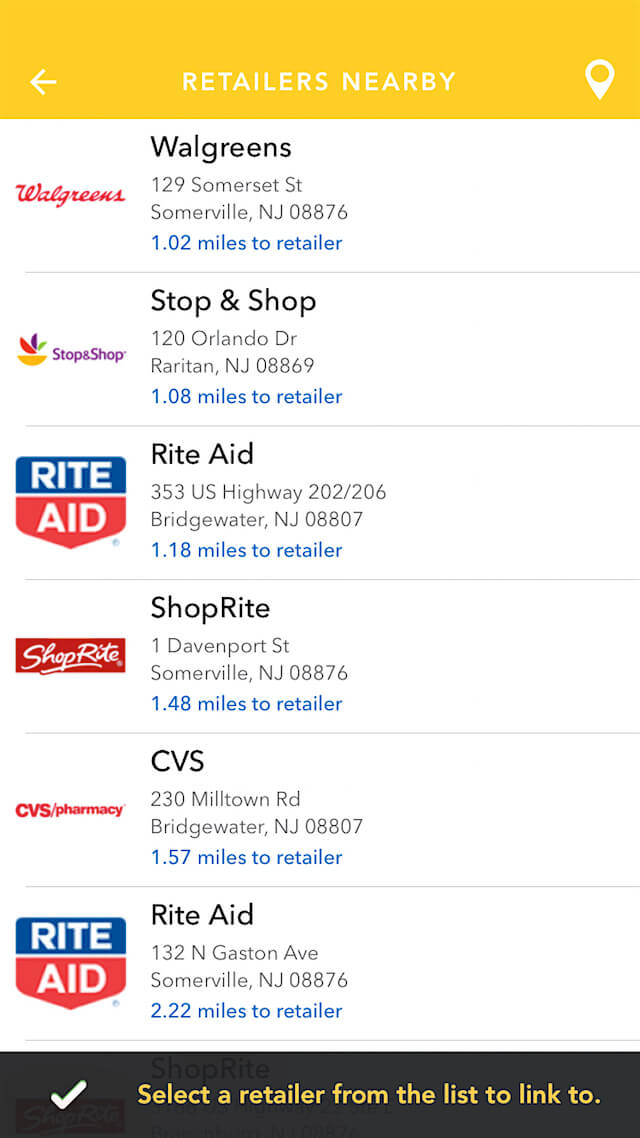This screenshot has height=1138, width=640.
Task: Tap the back arrow icon
Action: click(x=43, y=81)
